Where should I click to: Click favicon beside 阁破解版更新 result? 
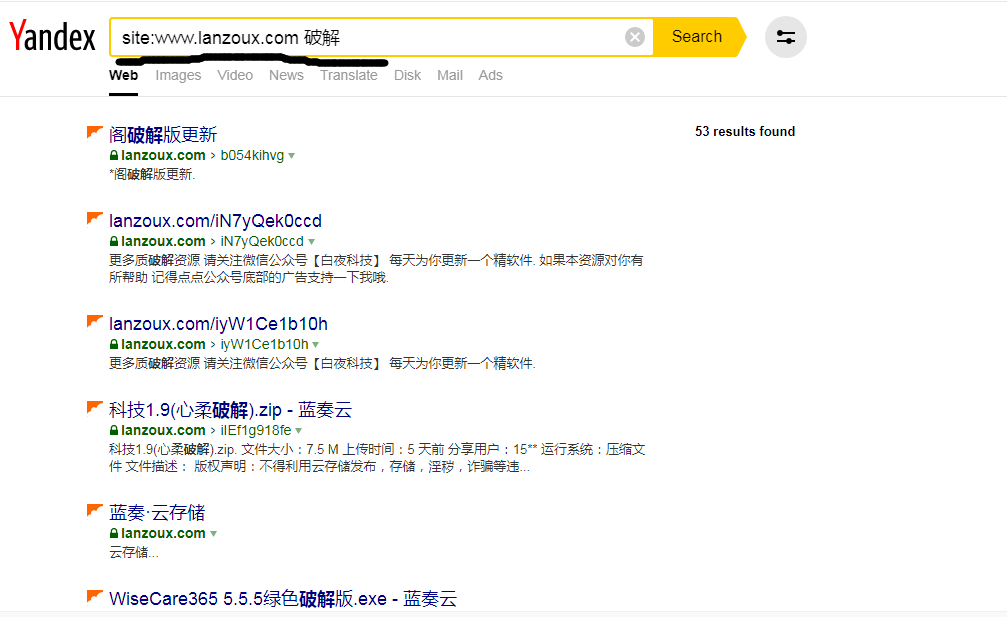[x=94, y=132]
